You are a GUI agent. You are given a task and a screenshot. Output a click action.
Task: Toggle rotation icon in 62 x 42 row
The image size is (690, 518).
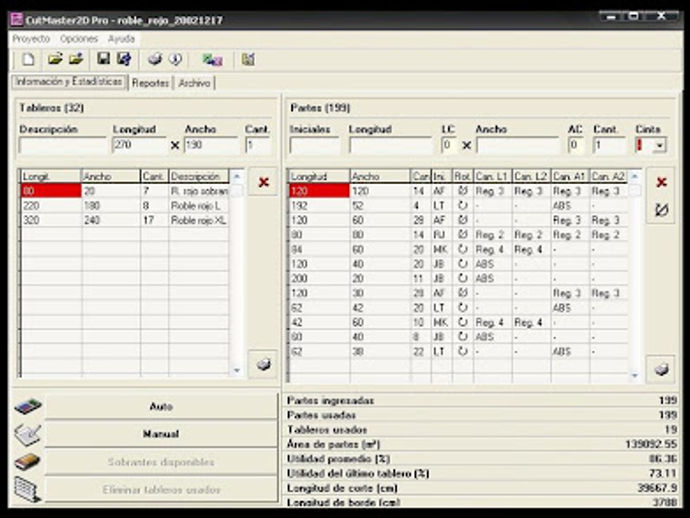pyautogui.click(x=462, y=307)
